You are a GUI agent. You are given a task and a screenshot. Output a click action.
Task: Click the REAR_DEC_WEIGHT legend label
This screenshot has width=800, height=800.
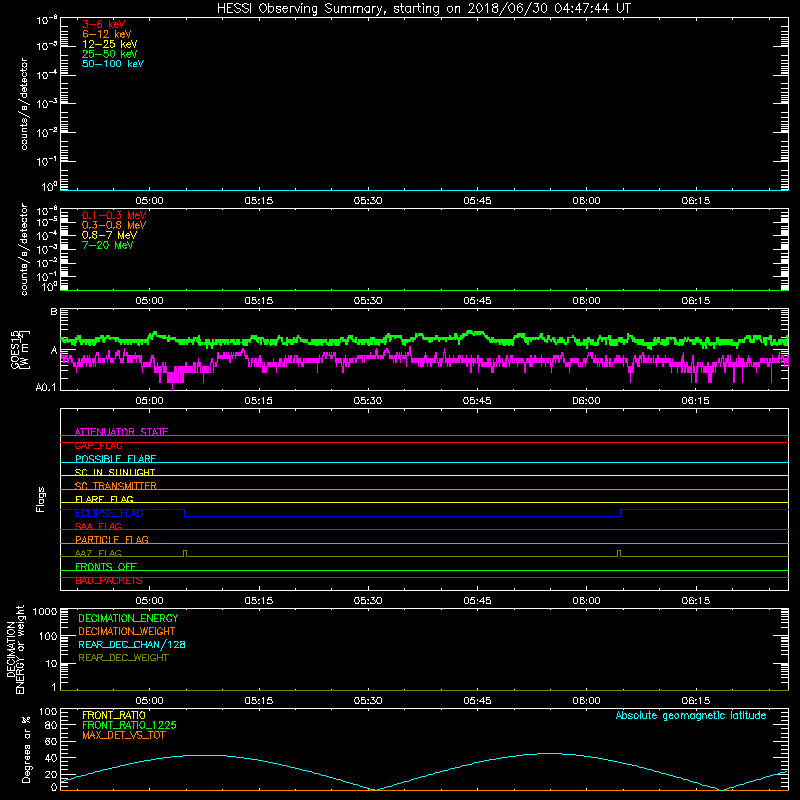click(123, 658)
